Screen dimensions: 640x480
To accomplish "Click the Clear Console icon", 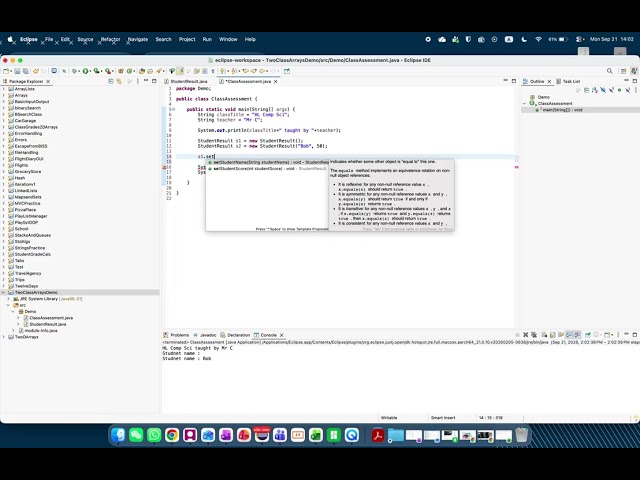I will pyautogui.click(x=544, y=335).
